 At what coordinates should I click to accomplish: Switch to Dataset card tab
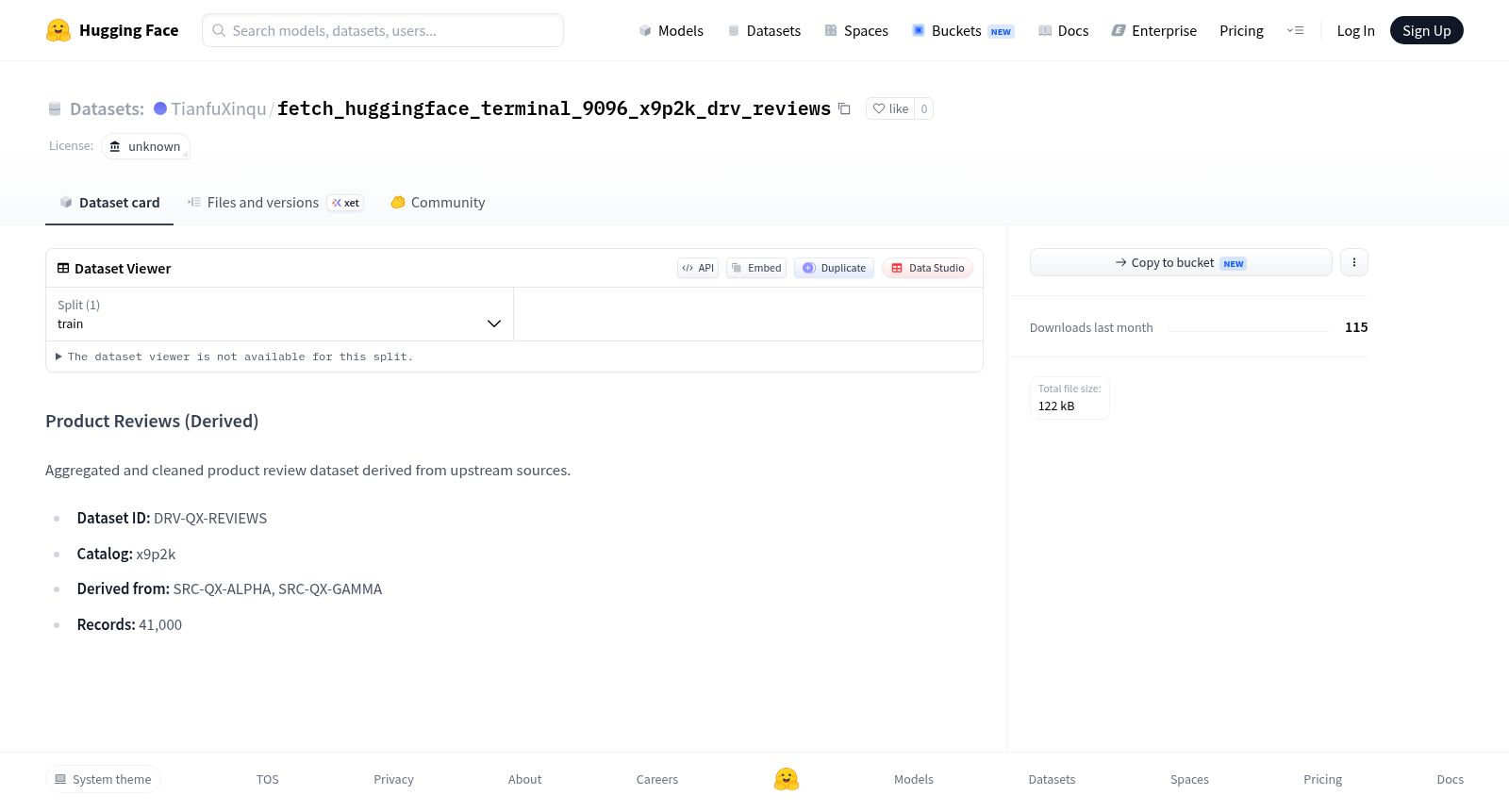click(109, 203)
